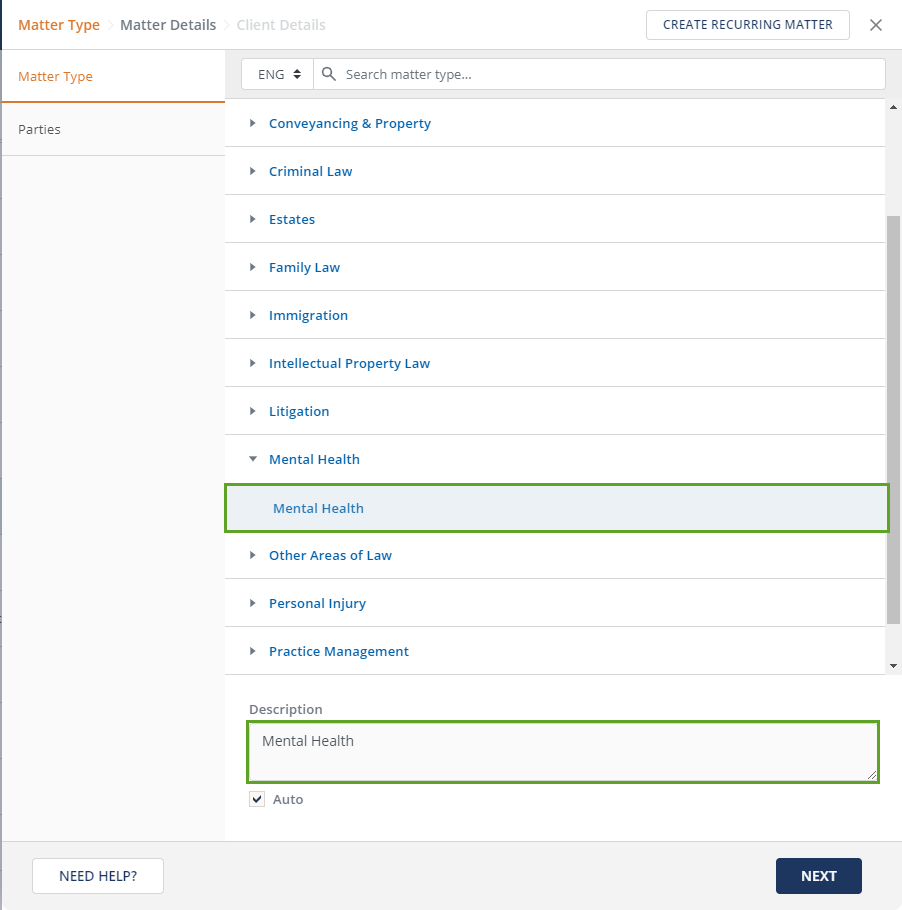Screen dimensions: 902x910
Task: Go to Matter Details breadcrumb step
Action: click(168, 25)
